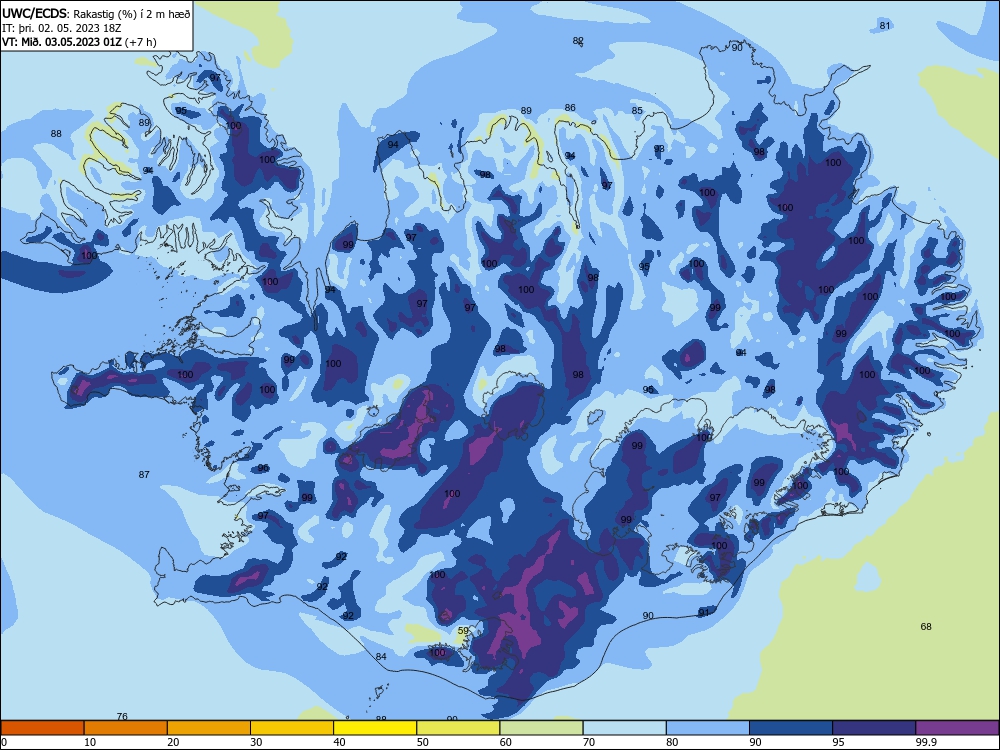Select the 'VT: Mið. 03.05.2023 01Z' line
Screen dimensions: 1000x750
(62, 42)
